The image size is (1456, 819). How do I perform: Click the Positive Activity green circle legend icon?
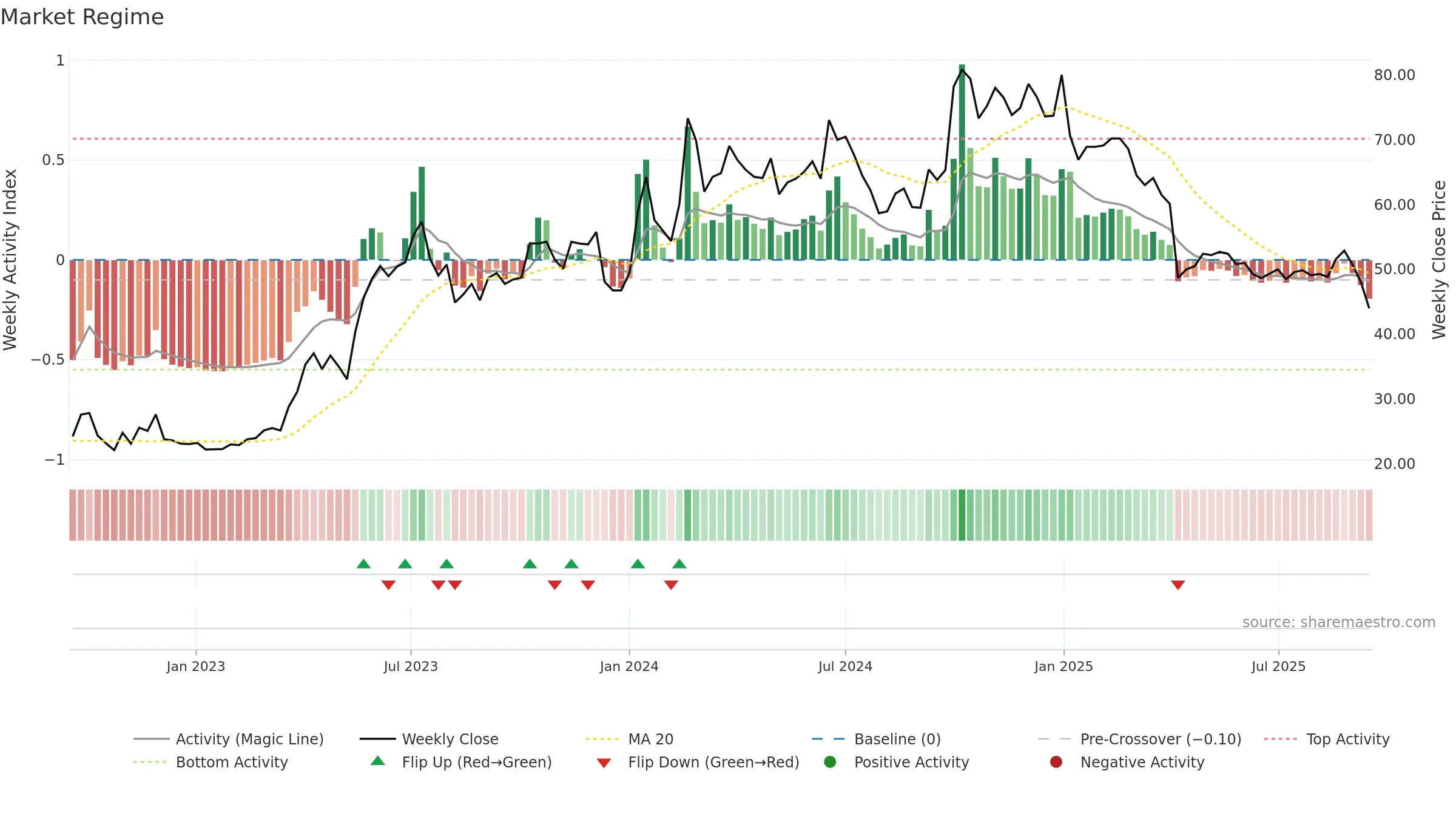[831, 762]
